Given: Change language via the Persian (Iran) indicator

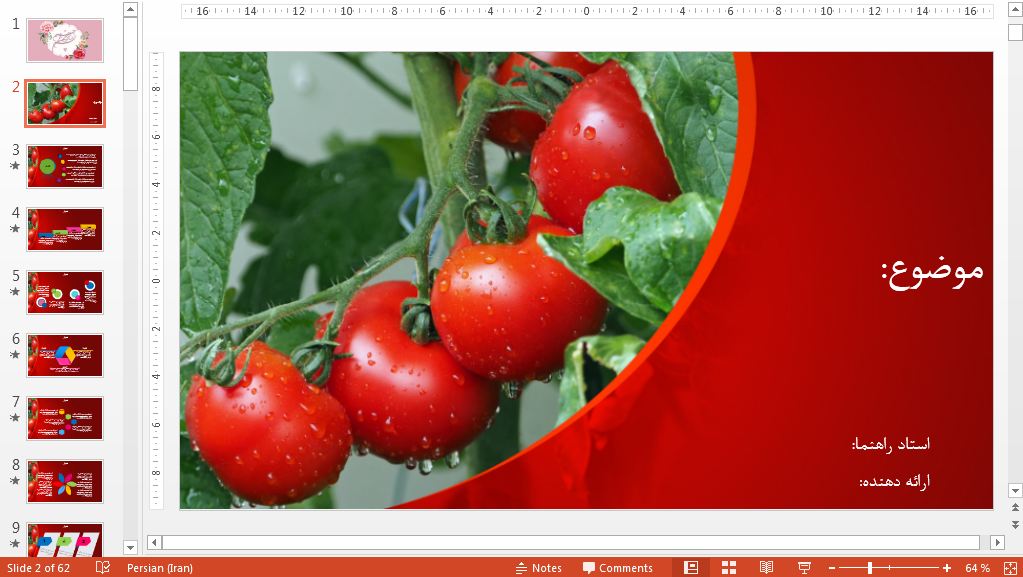Looking at the screenshot, I should (x=160, y=567).
